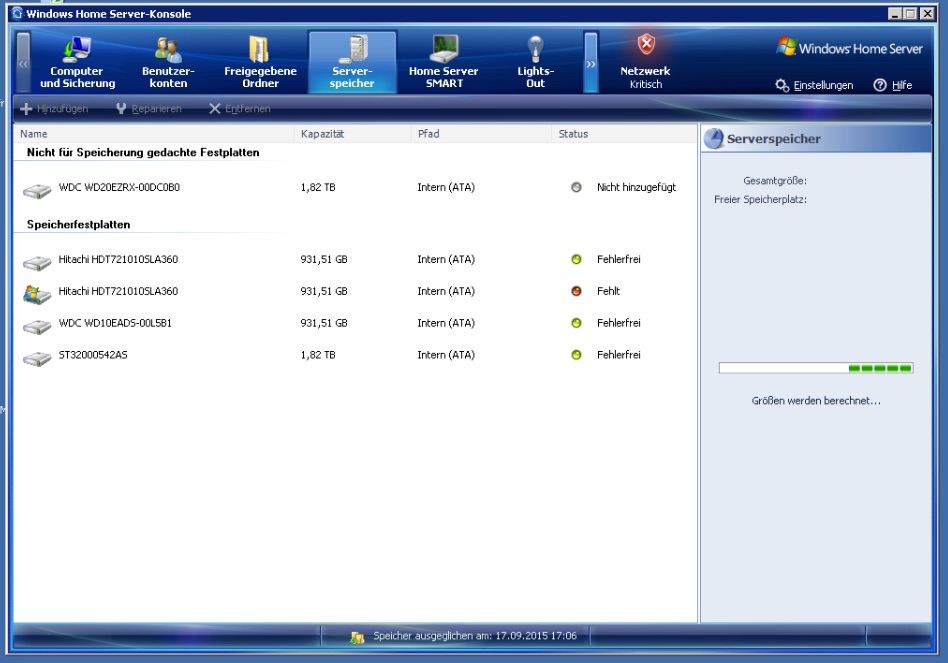
Task: Select the ST32000542AS drive name
Action: (93, 355)
